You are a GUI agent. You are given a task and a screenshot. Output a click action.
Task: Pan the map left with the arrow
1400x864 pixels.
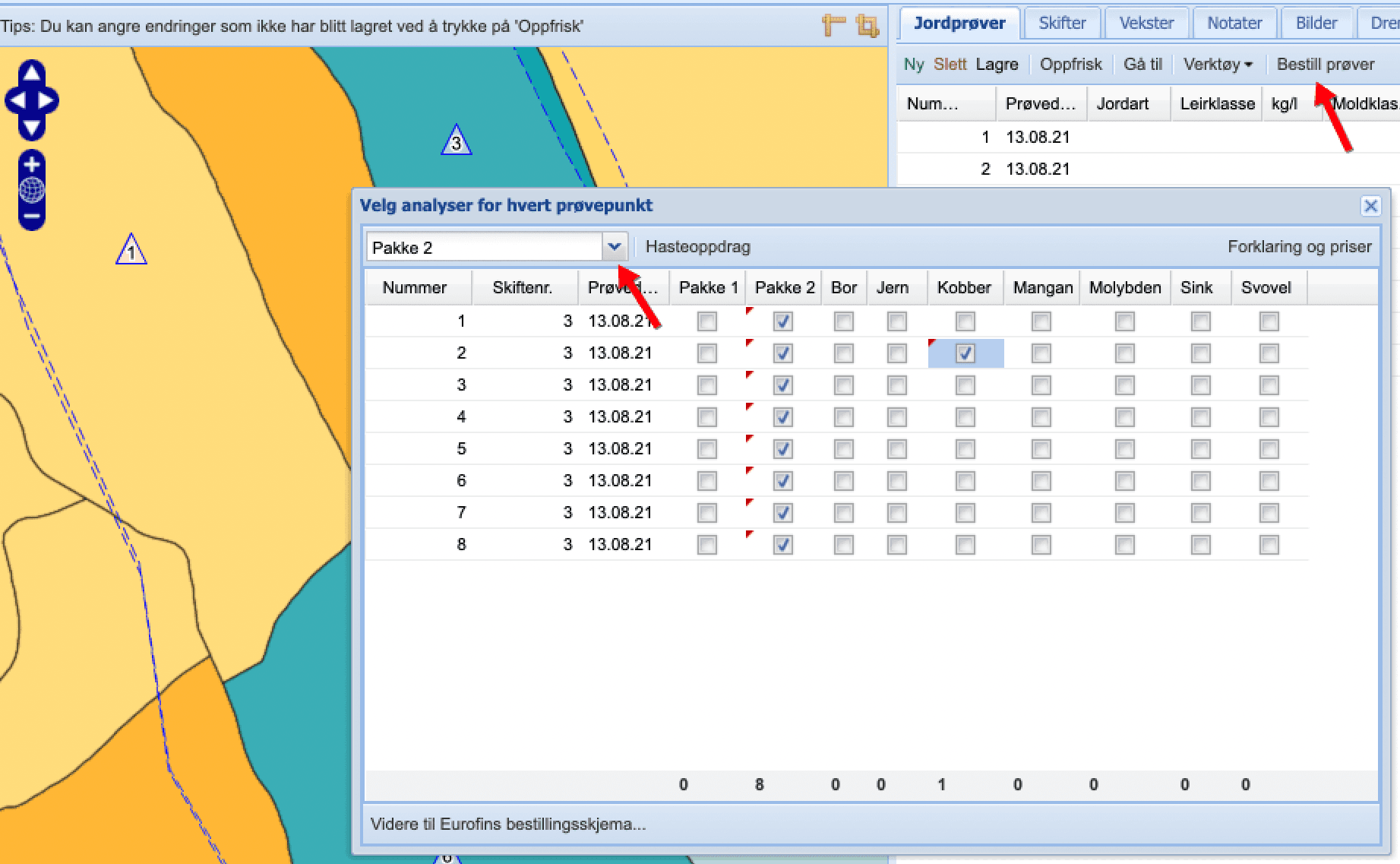point(17,100)
